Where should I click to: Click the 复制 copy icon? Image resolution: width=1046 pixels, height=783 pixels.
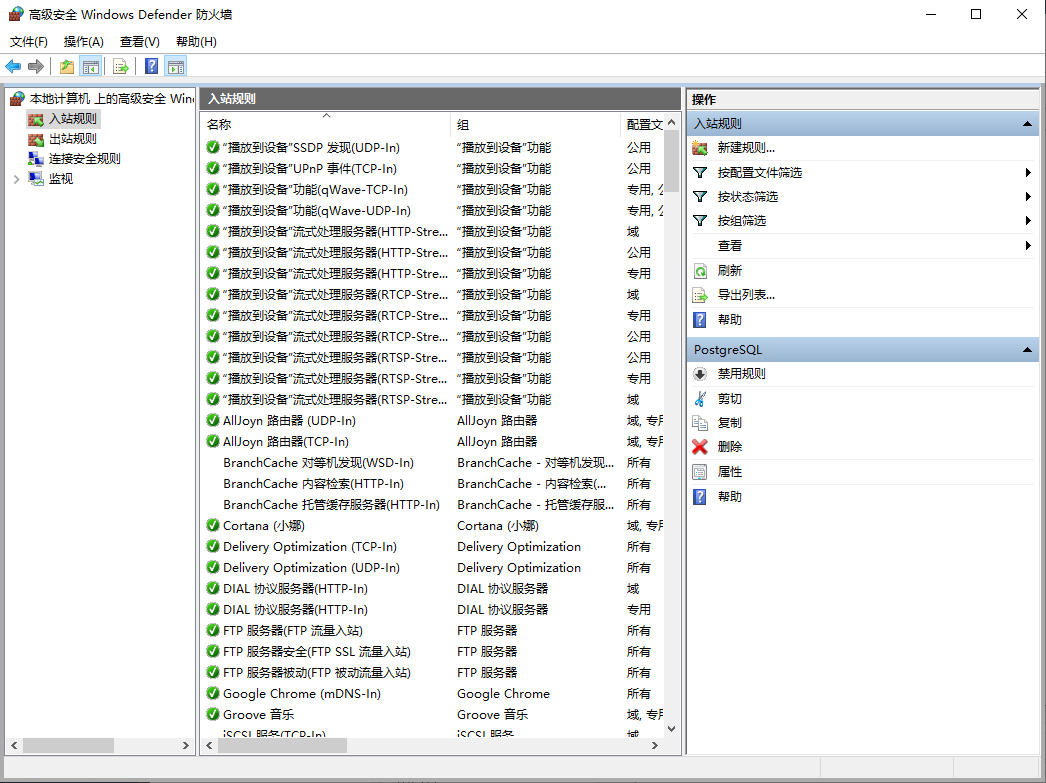coord(700,423)
